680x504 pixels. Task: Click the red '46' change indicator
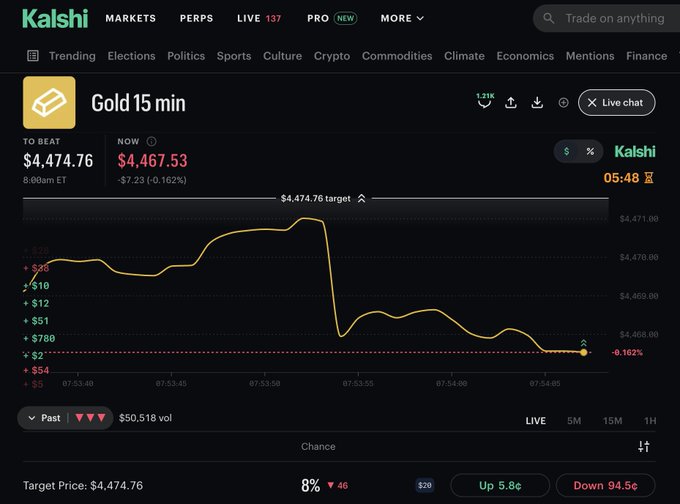[x=338, y=485]
